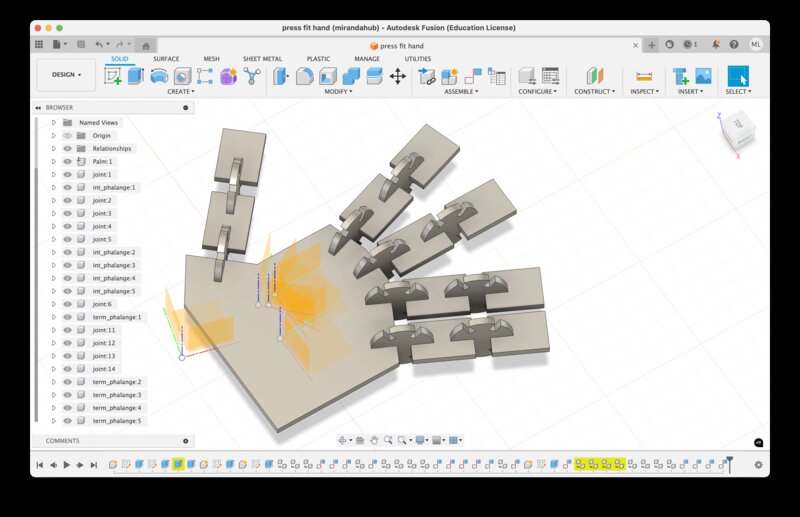Image resolution: width=800 pixels, height=517 pixels.
Task: Open the SURFACE tab
Action: [x=166, y=59]
